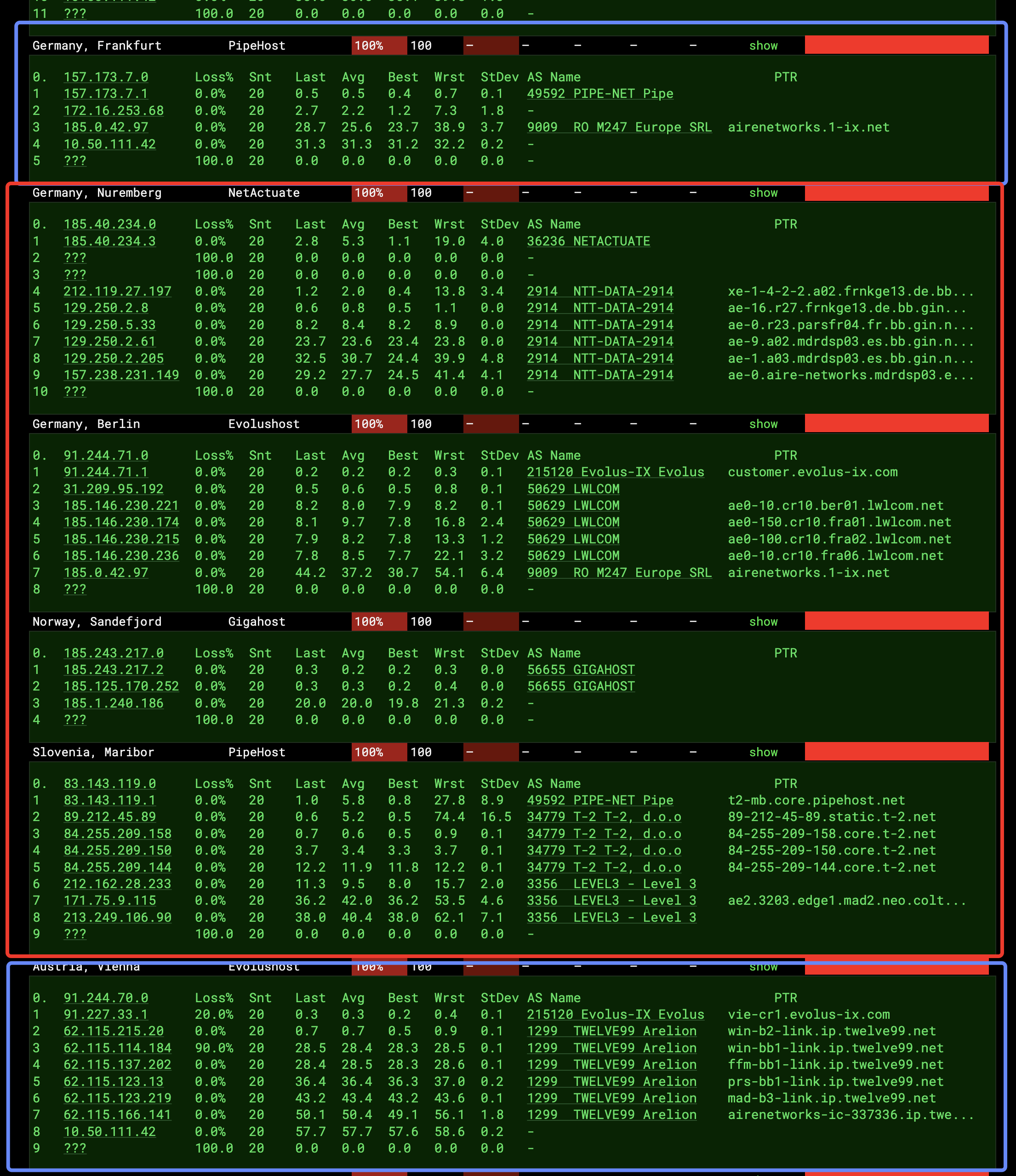Open AS 50629 LWLCOM in 31.209.95.192 row

(573, 489)
